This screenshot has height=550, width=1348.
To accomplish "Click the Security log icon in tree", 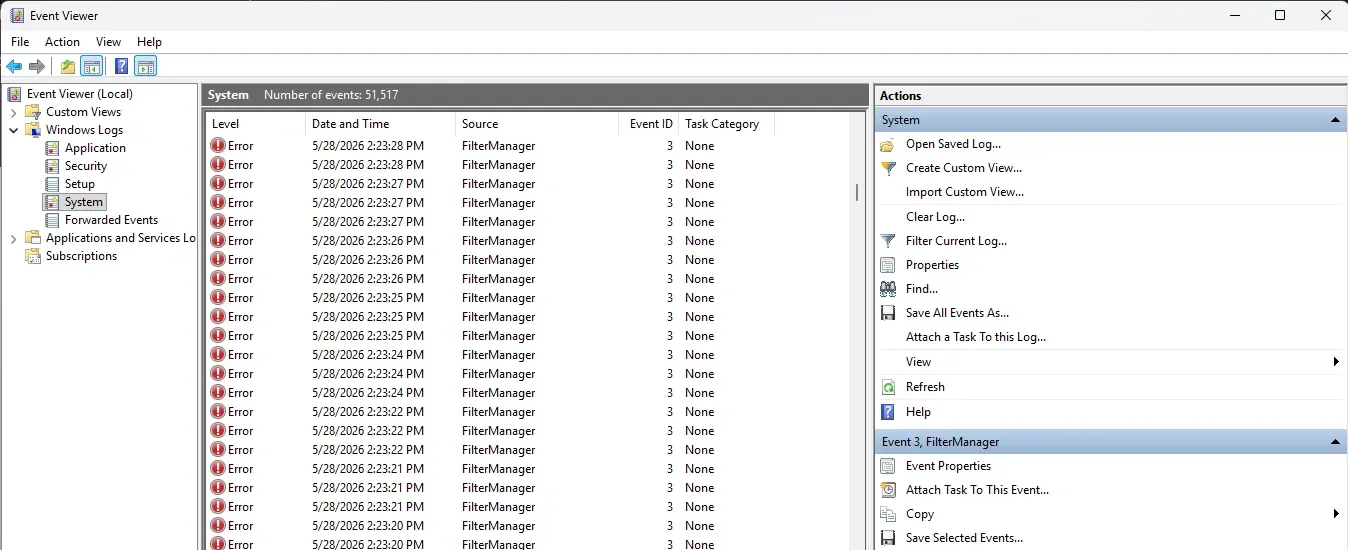I will click(x=53, y=166).
